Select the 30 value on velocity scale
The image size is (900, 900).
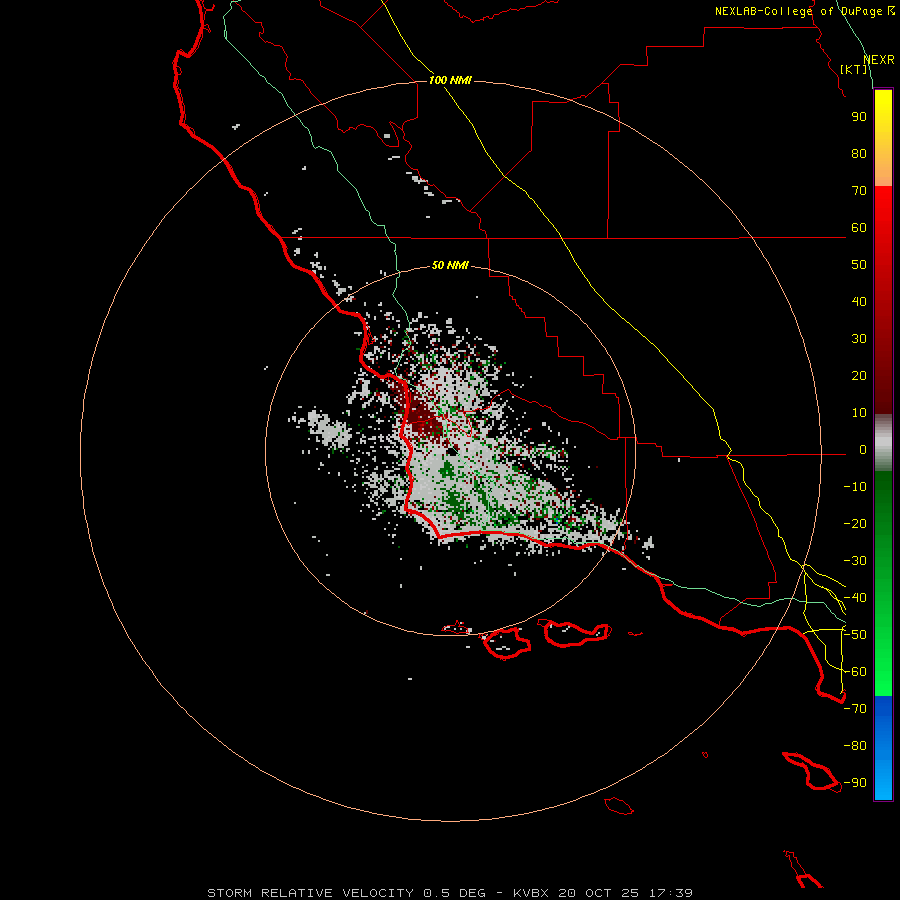(859, 339)
